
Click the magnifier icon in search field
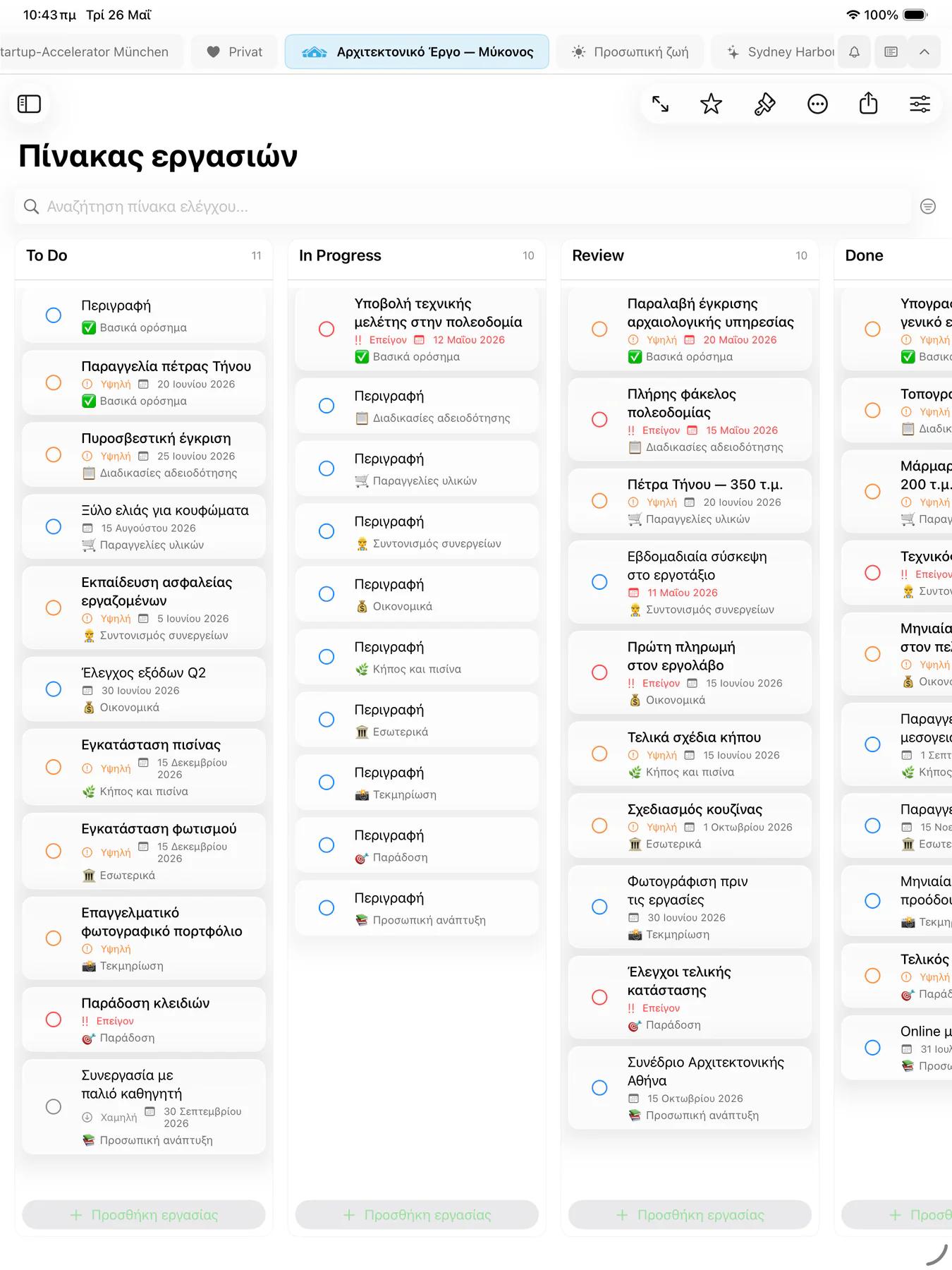[31, 206]
